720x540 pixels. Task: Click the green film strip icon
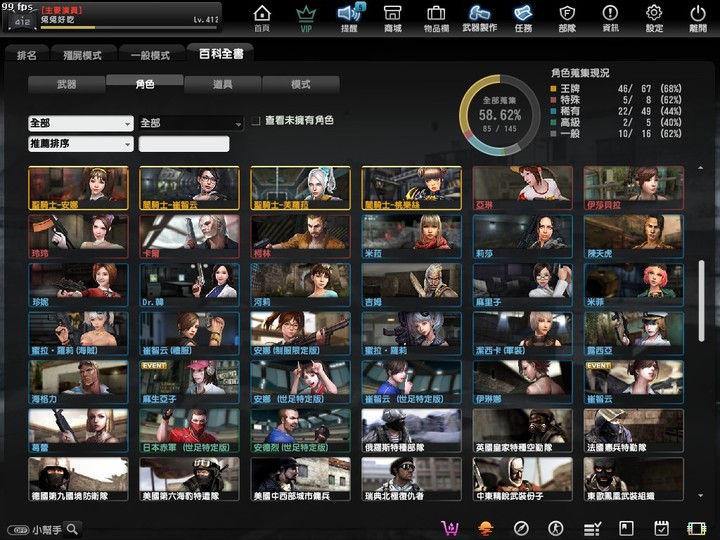tap(697, 528)
